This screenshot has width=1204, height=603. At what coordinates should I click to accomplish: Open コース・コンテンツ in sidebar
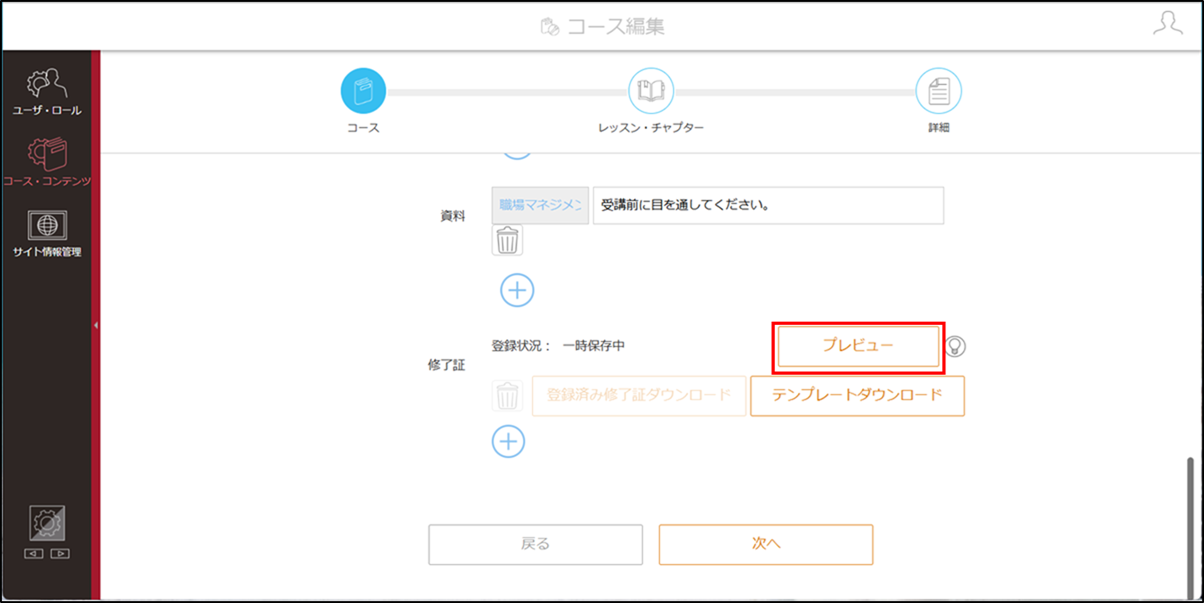47,163
